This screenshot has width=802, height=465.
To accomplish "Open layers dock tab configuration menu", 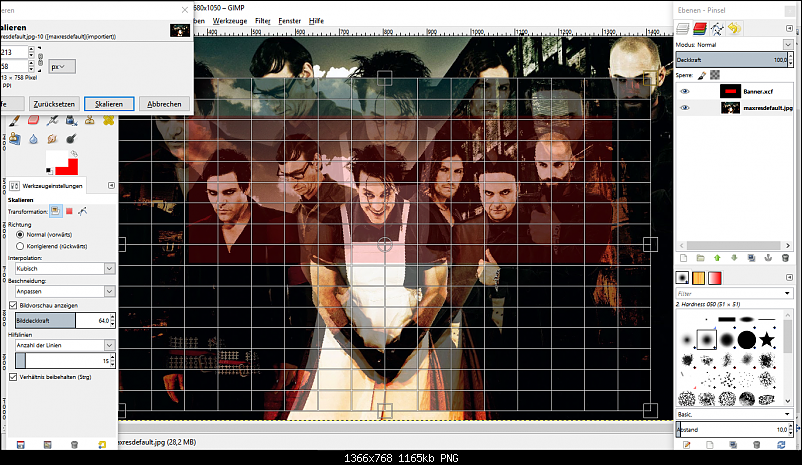I will pos(789,28).
